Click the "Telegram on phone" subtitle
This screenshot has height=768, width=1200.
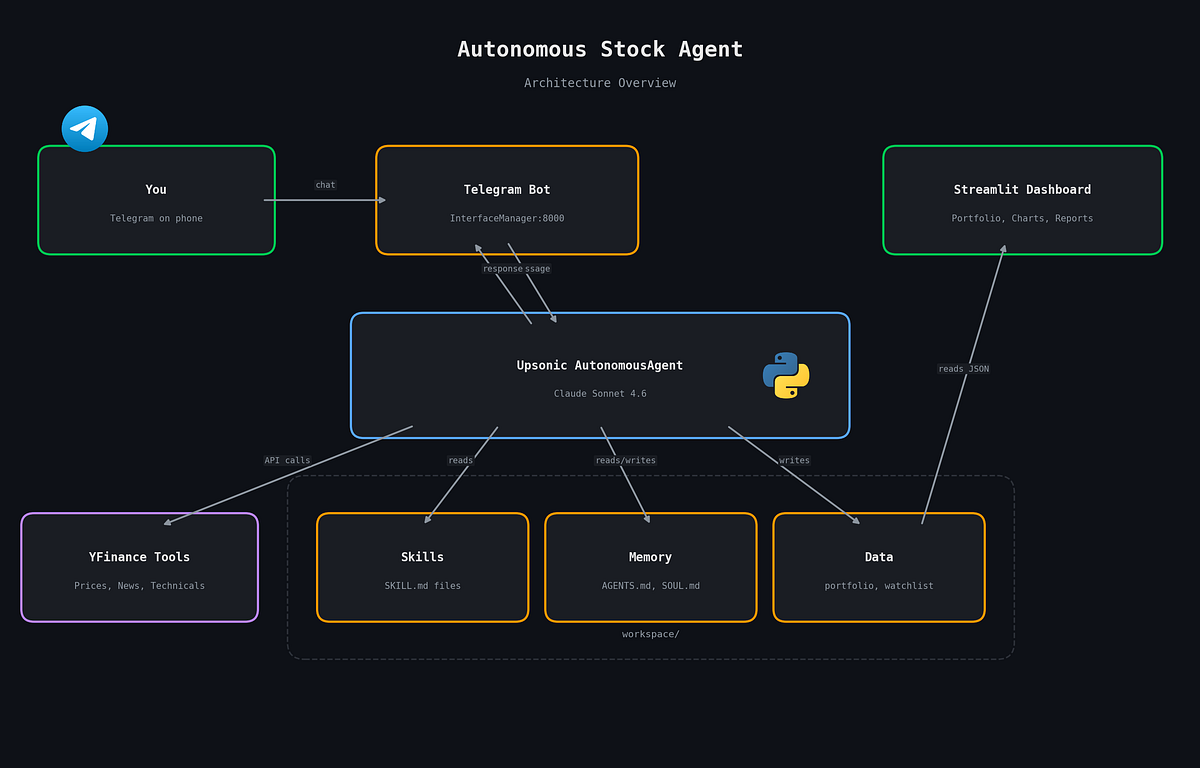click(156, 218)
